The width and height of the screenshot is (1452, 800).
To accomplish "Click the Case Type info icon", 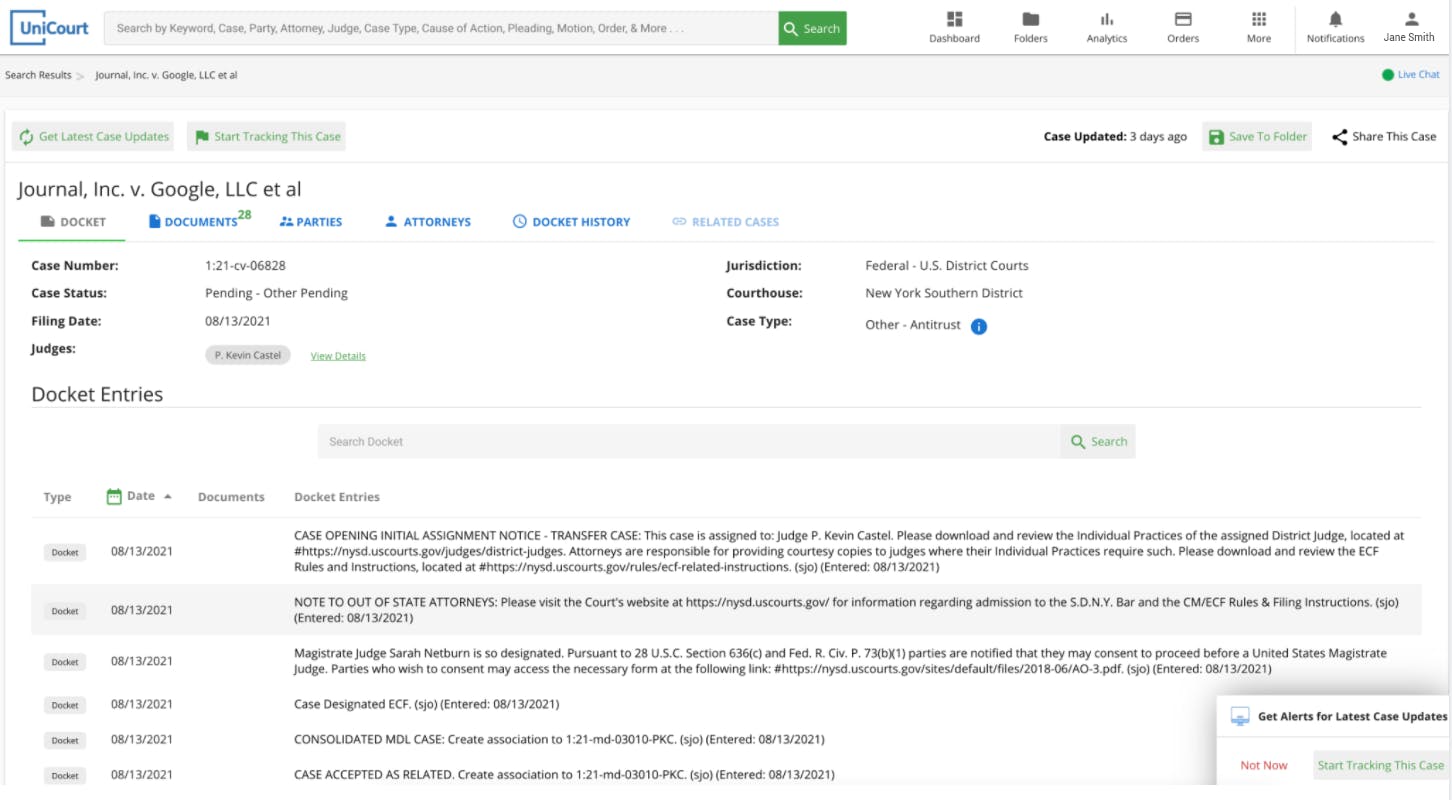I will (979, 326).
